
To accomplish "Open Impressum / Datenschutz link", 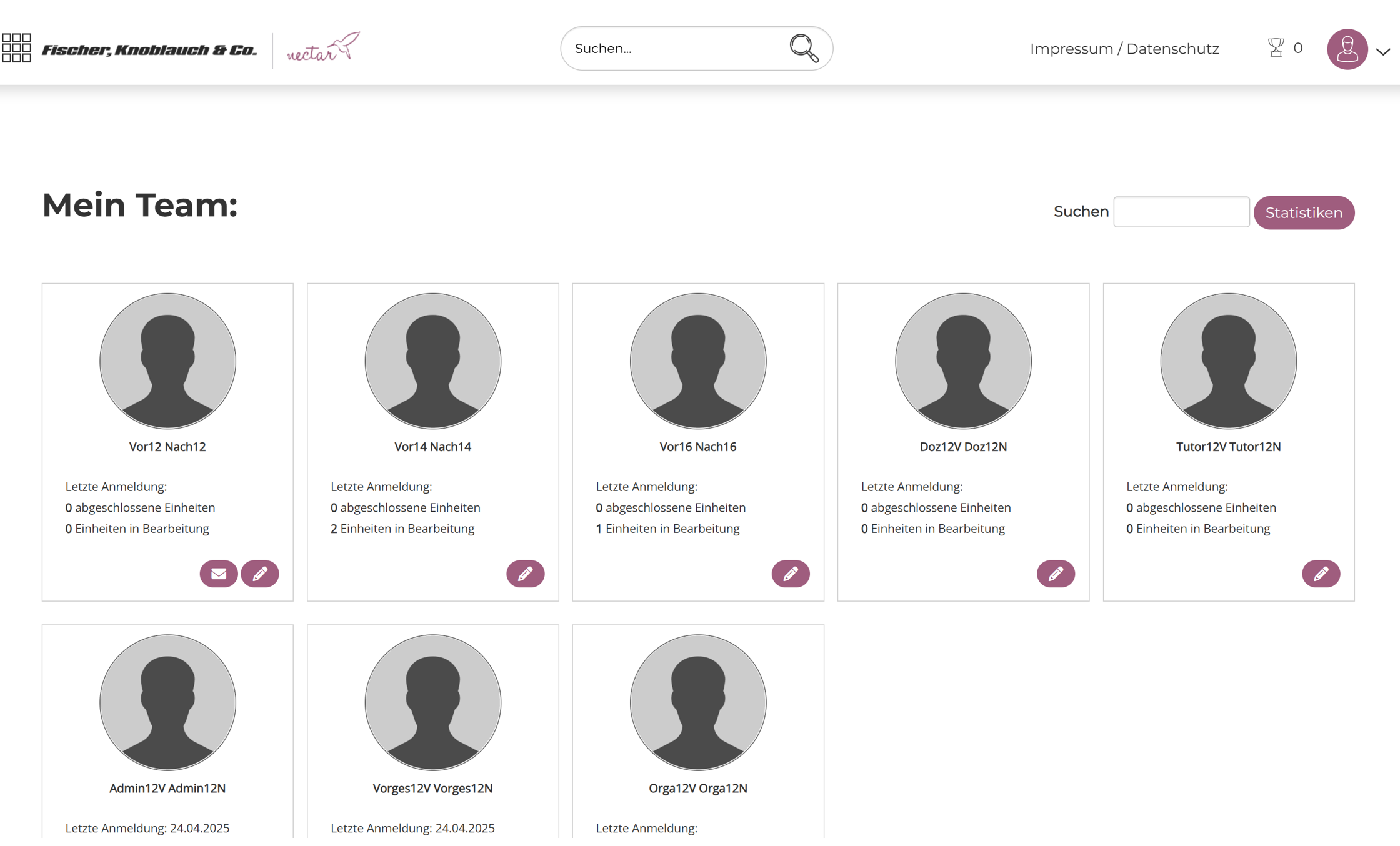I will pos(1124,49).
